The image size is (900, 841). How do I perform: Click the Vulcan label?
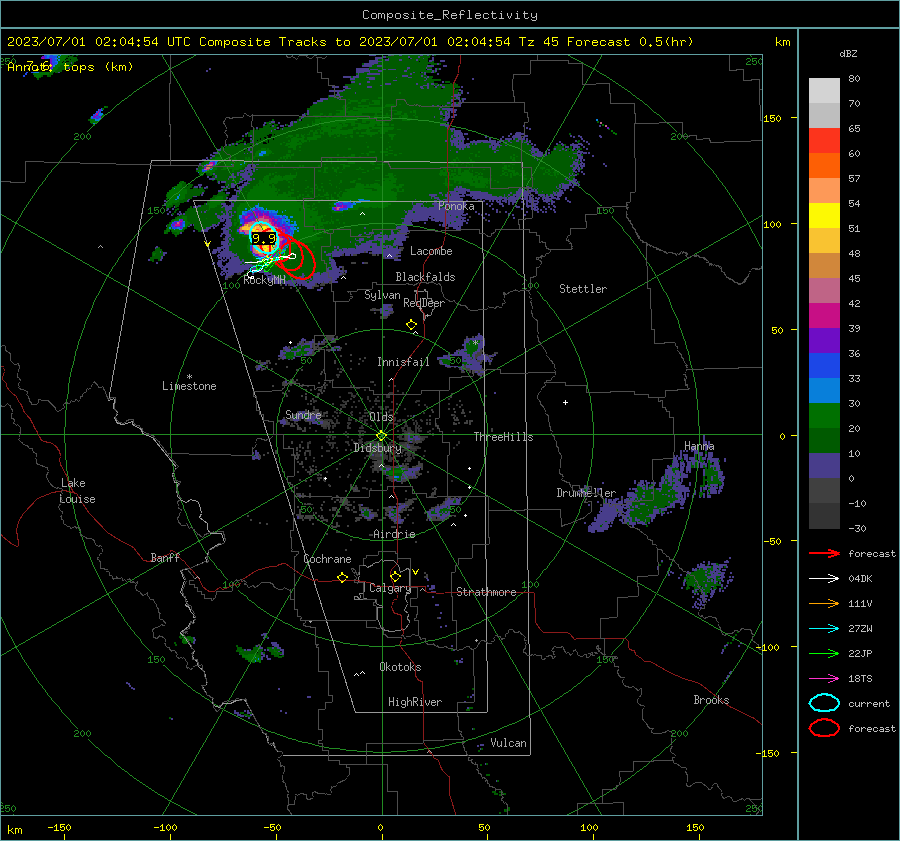click(508, 743)
